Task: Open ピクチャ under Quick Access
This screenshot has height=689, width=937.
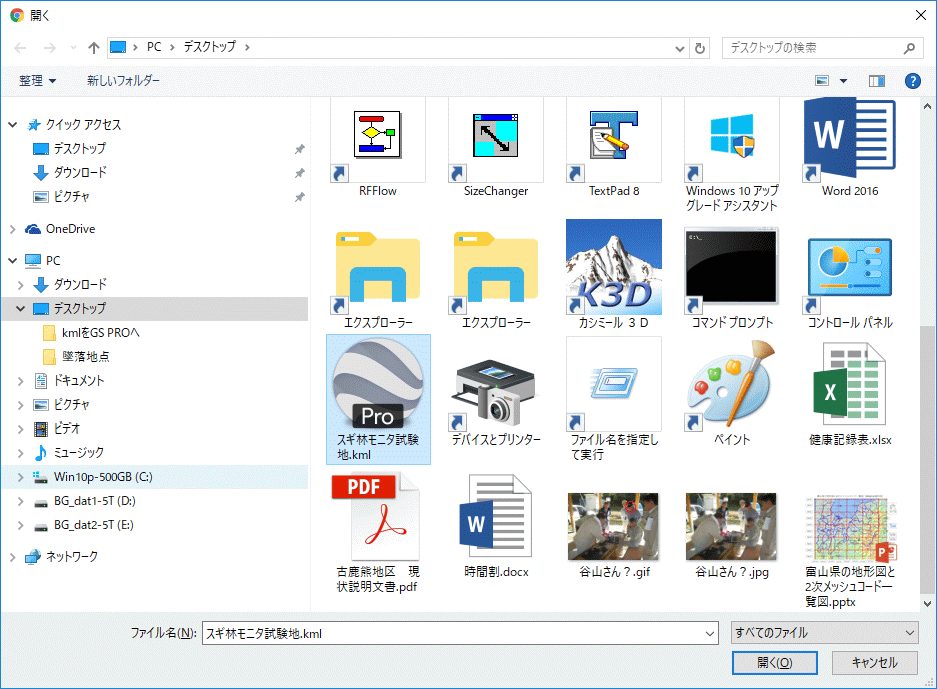Action: 71,197
